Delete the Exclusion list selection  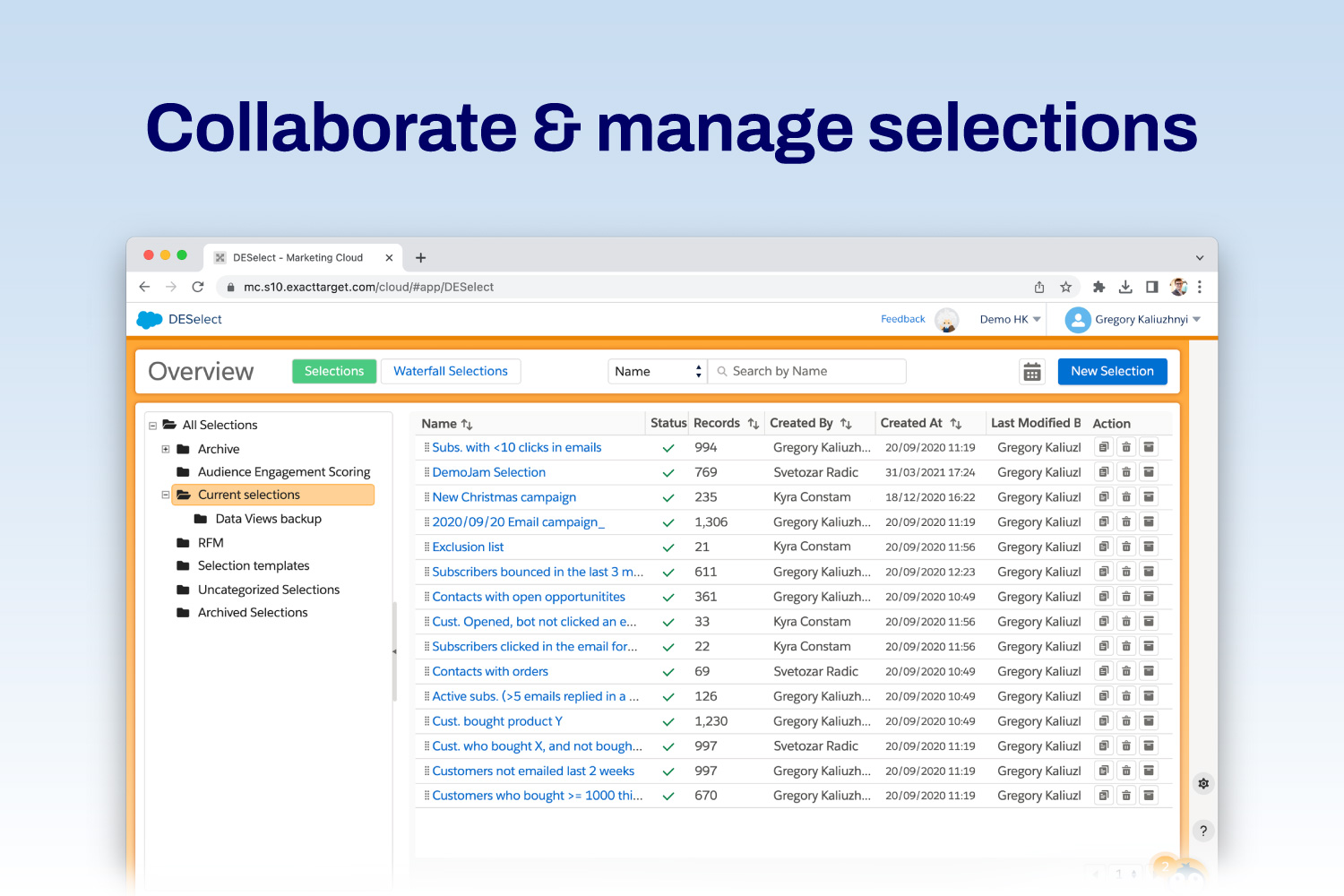tap(1126, 547)
